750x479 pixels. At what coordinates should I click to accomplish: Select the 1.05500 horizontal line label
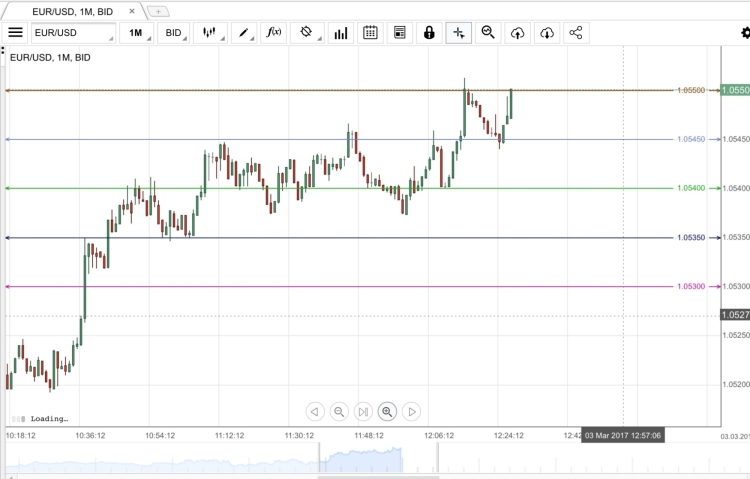click(691, 90)
